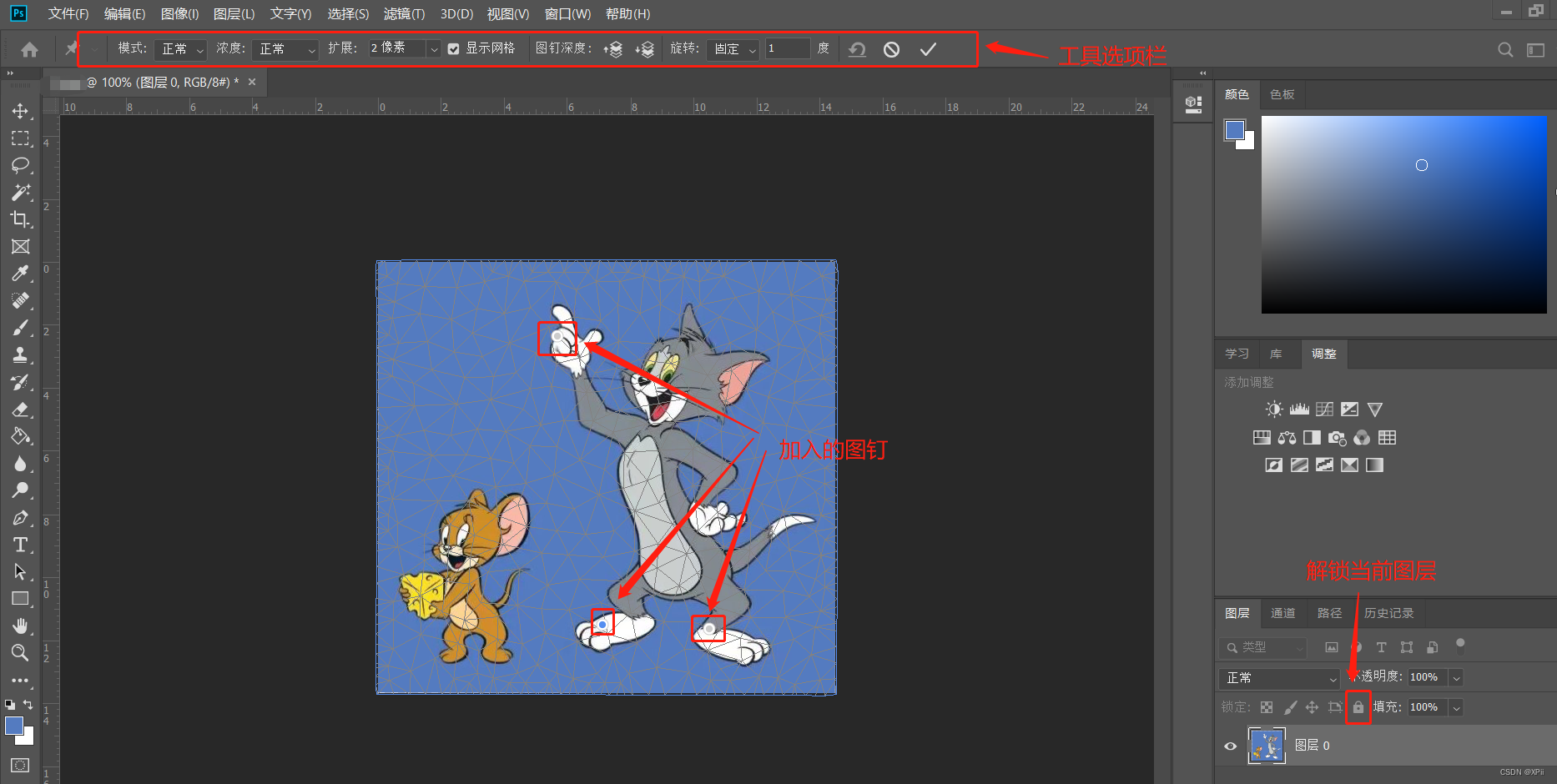Select the Crop tool

20,219
